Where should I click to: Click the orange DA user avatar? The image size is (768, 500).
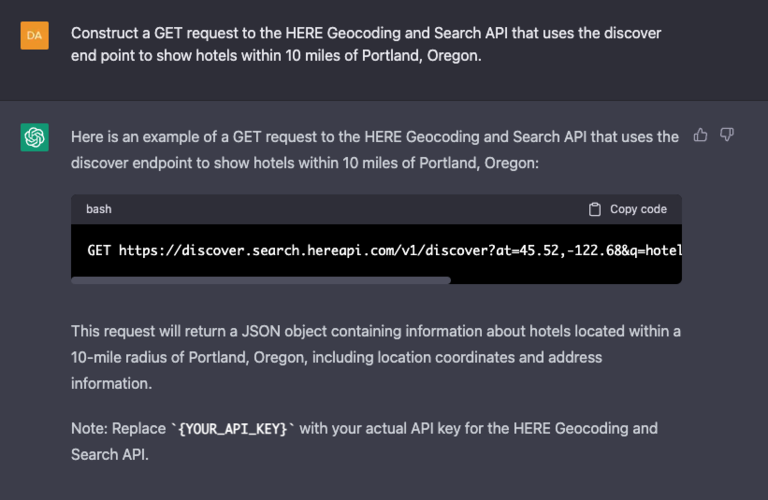[34, 35]
